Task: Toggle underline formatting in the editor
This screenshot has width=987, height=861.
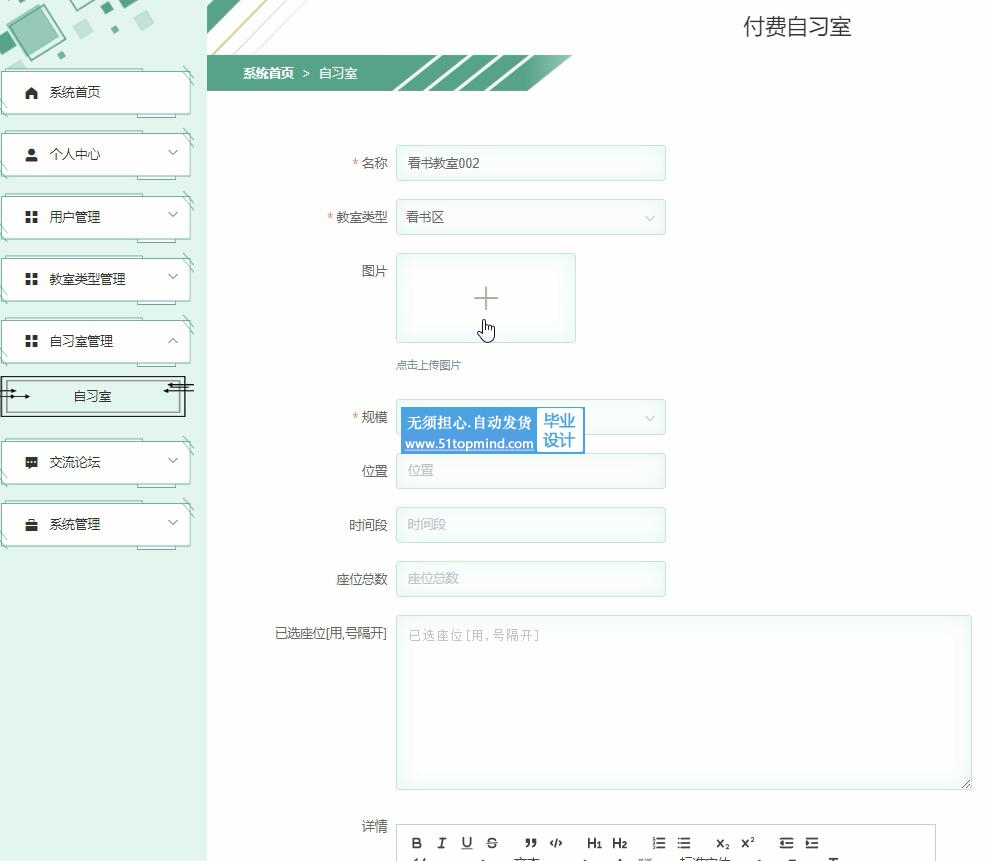Action: (466, 843)
